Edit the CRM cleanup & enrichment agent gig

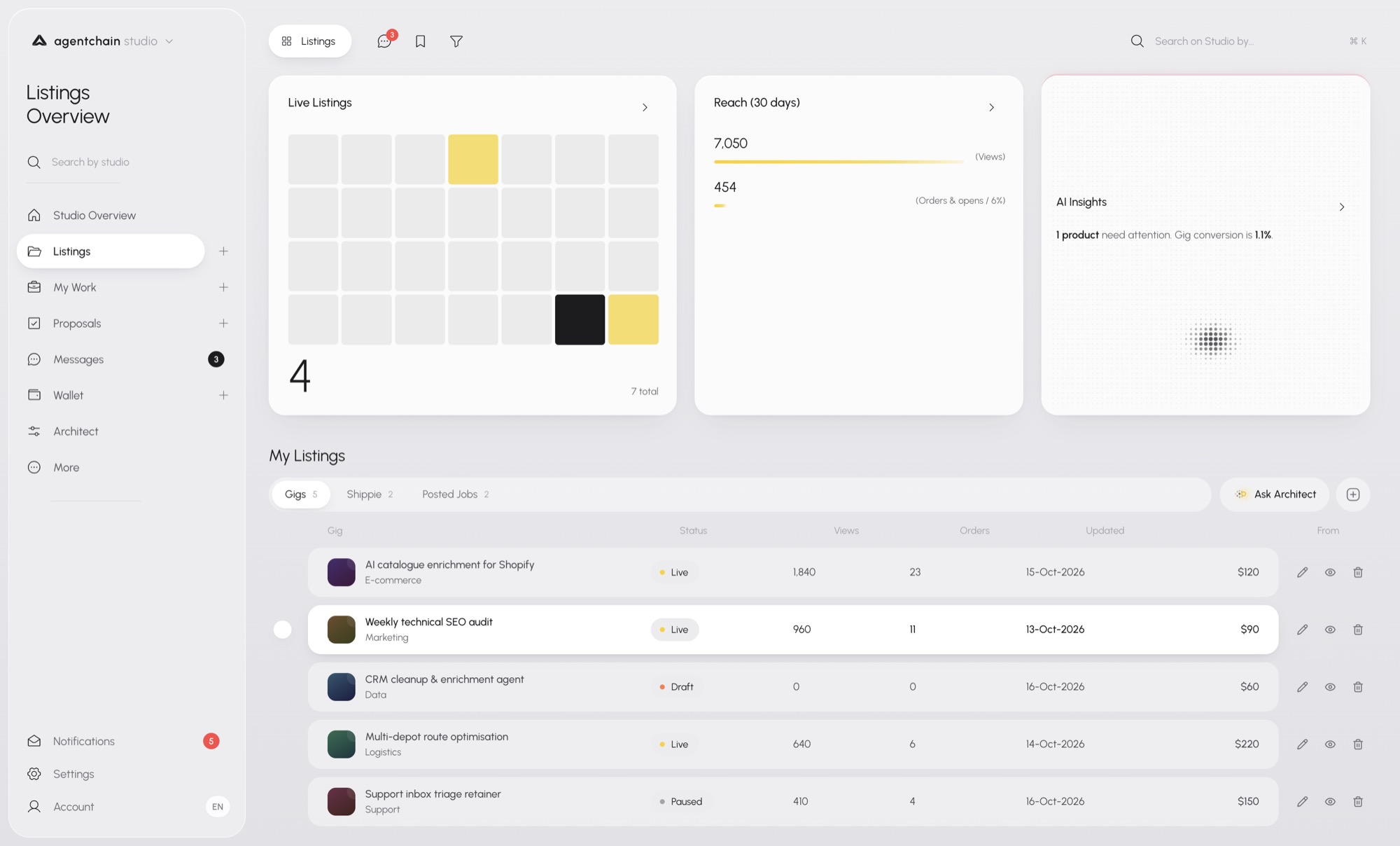pyautogui.click(x=1302, y=687)
